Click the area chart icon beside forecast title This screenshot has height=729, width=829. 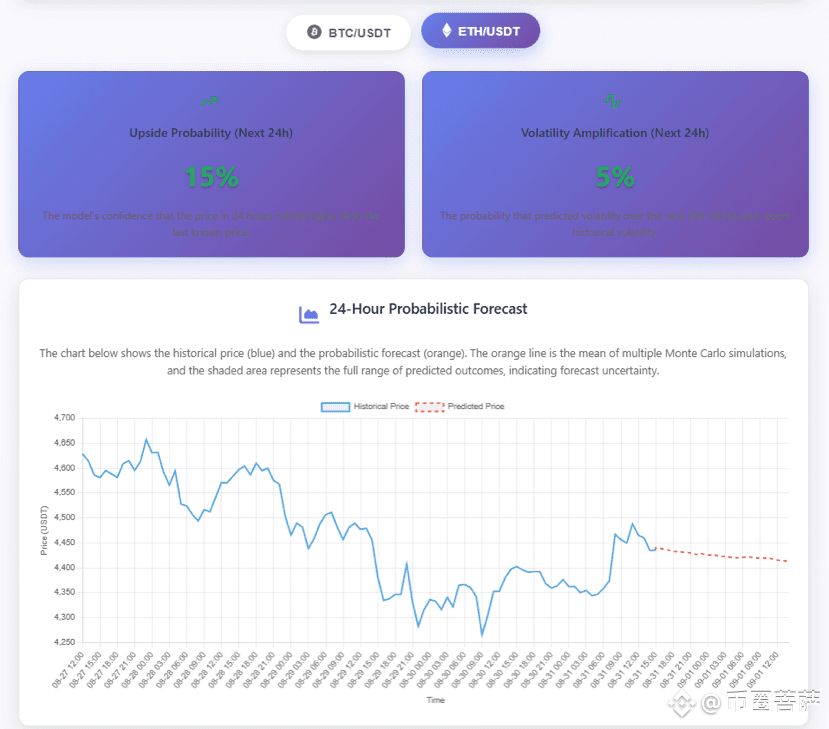309,315
